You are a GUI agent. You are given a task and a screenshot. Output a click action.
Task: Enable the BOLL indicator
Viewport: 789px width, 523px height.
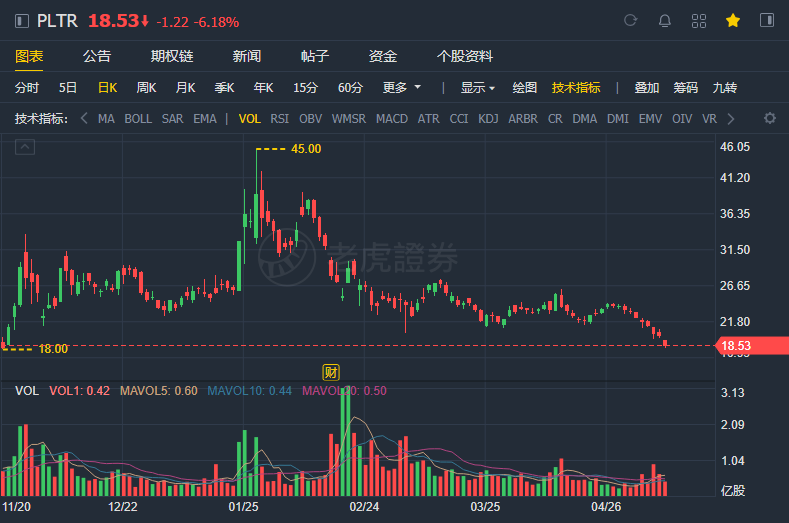tap(138, 119)
